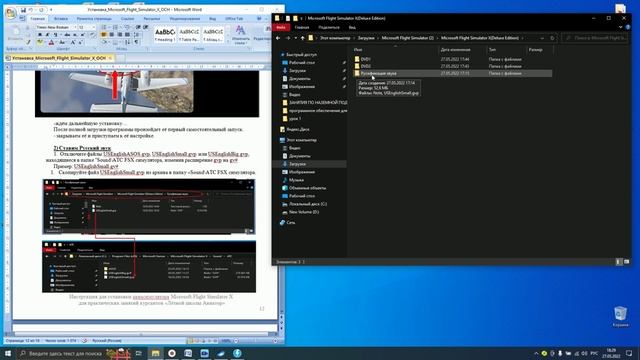Screen dimensions: 640x360
Task: Open the red Файл menu in Explorer
Action: 281,27
